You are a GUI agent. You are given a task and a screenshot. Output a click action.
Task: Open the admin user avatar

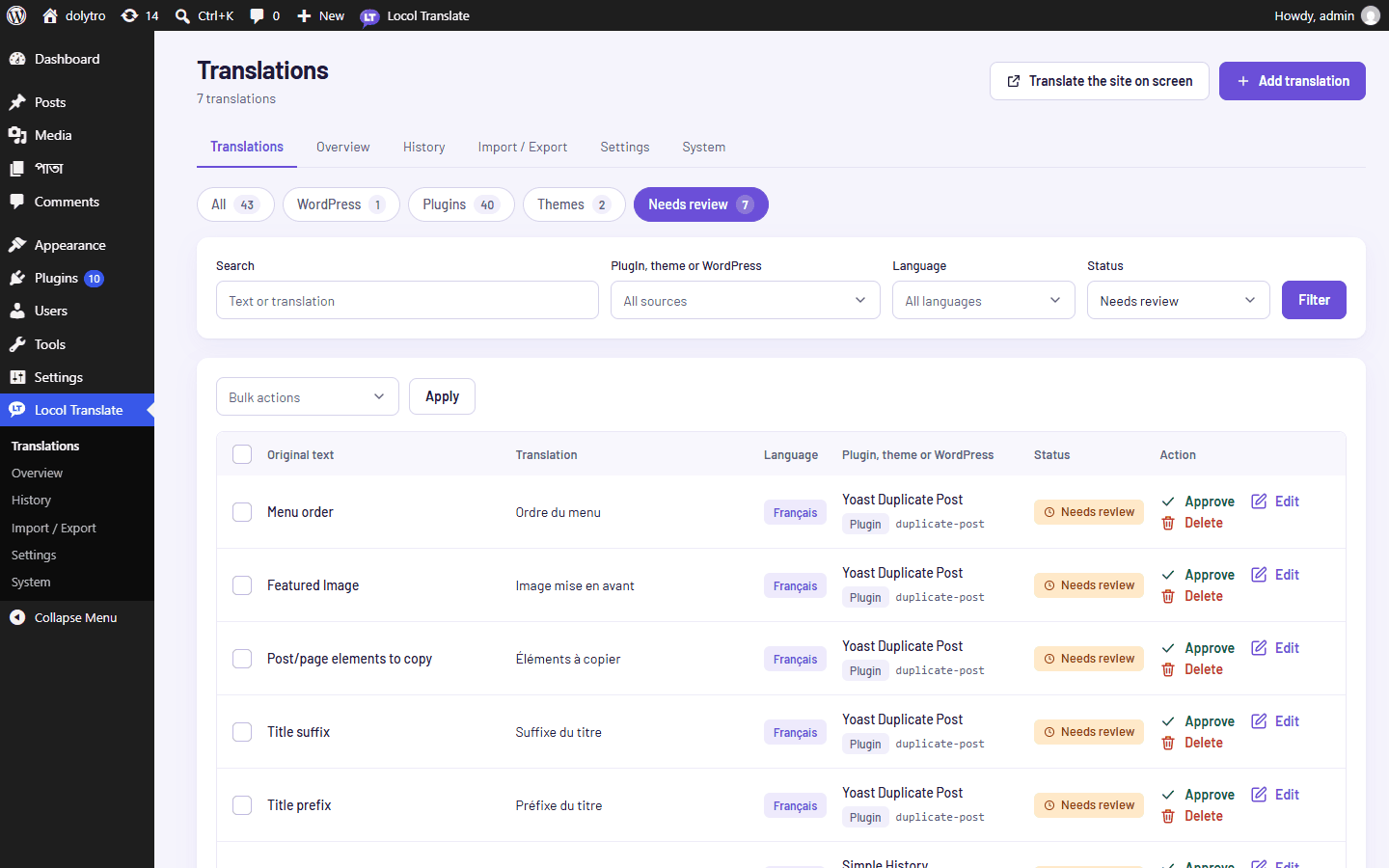click(1371, 15)
